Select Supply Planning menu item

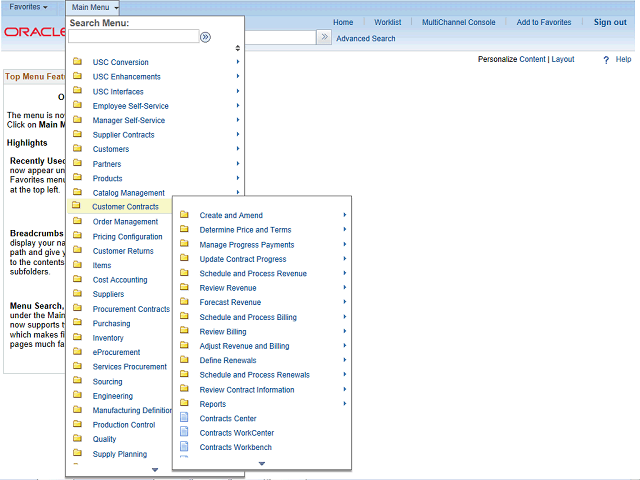tap(120, 454)
